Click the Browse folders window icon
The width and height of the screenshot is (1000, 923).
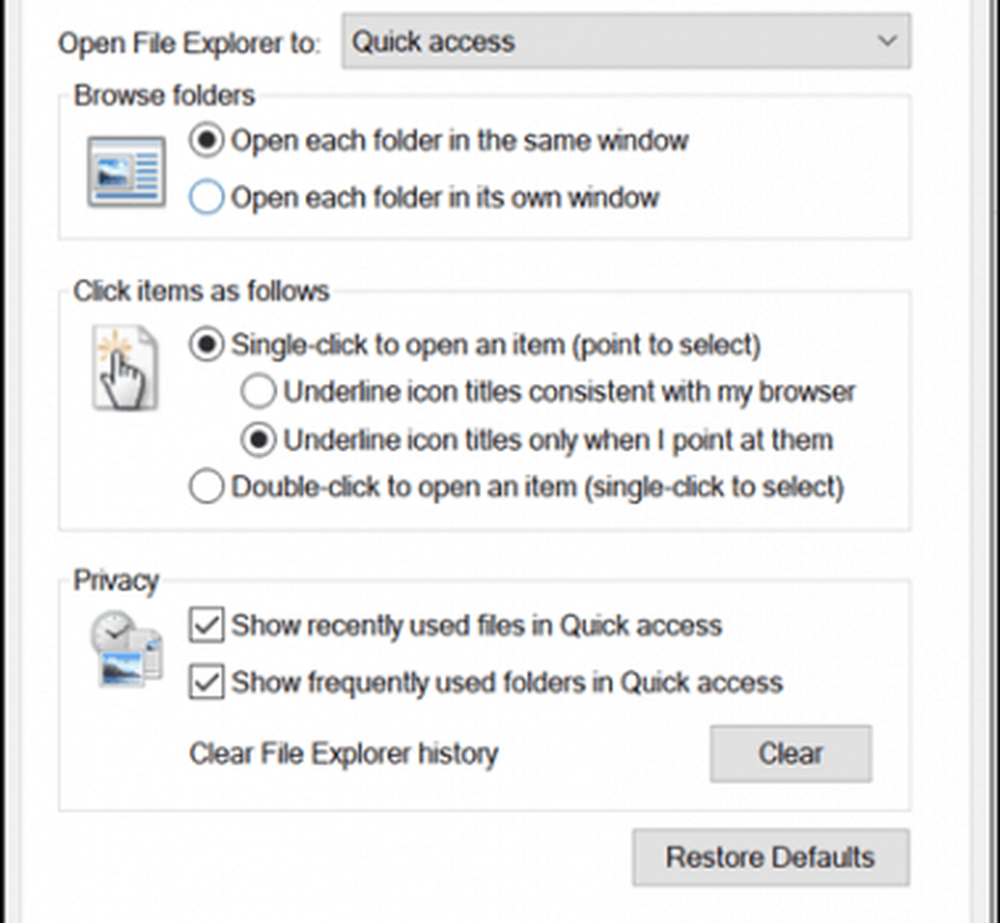point(126,172)
